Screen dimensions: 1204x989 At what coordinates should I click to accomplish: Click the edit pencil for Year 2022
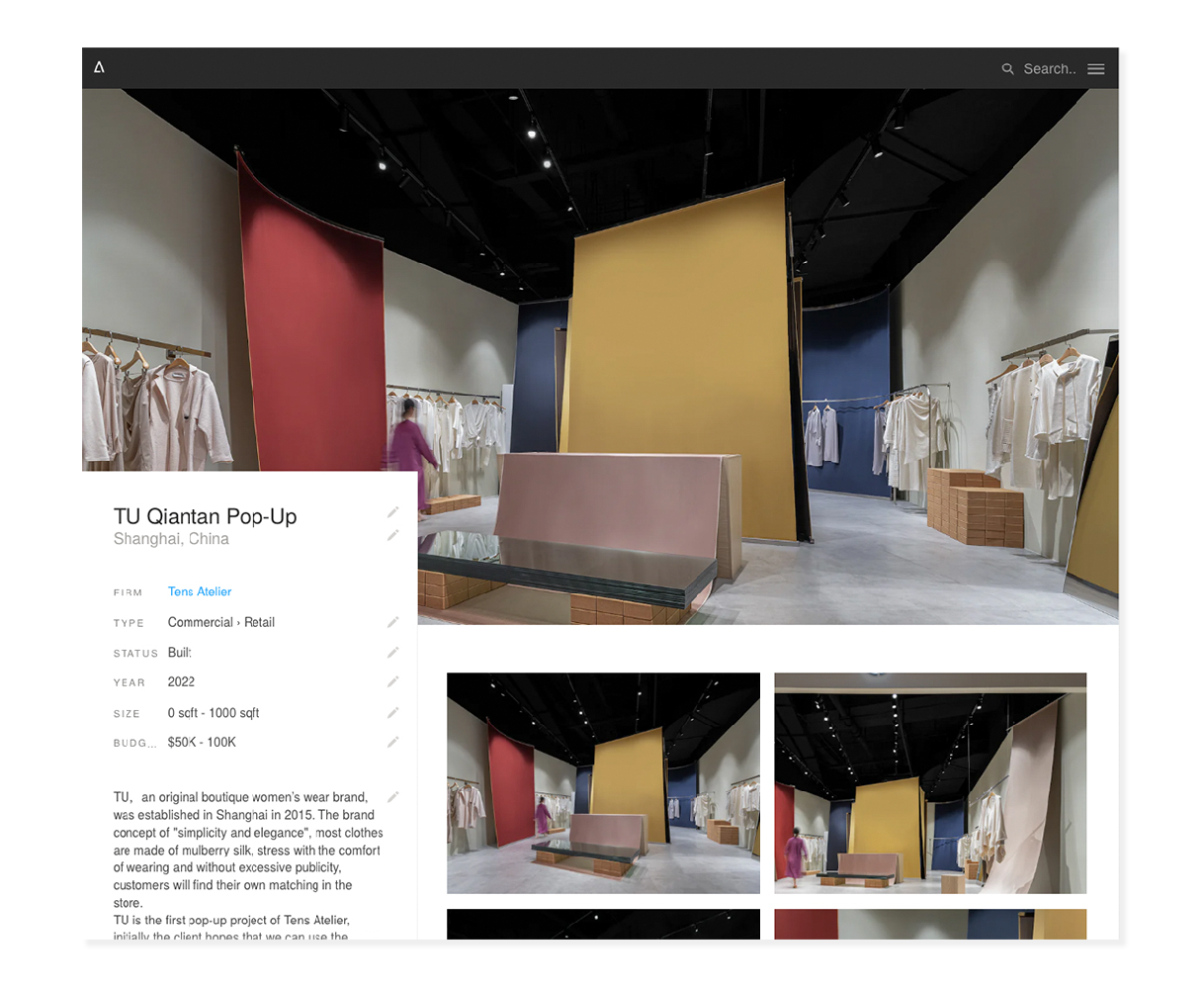coord(392,682)
